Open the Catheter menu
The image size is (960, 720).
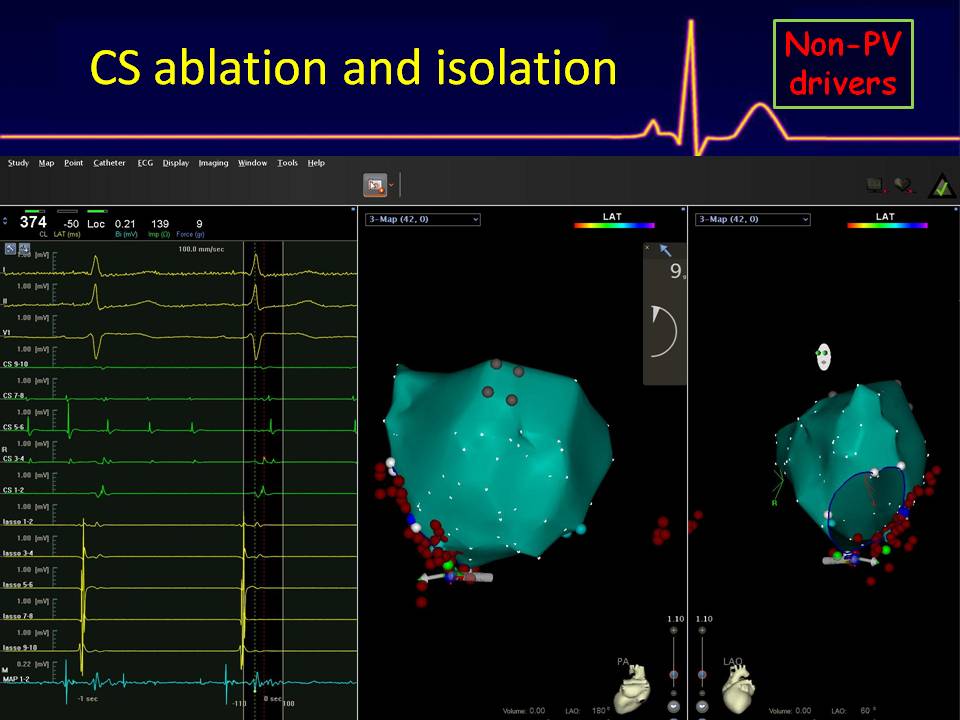tap(109, 163)
